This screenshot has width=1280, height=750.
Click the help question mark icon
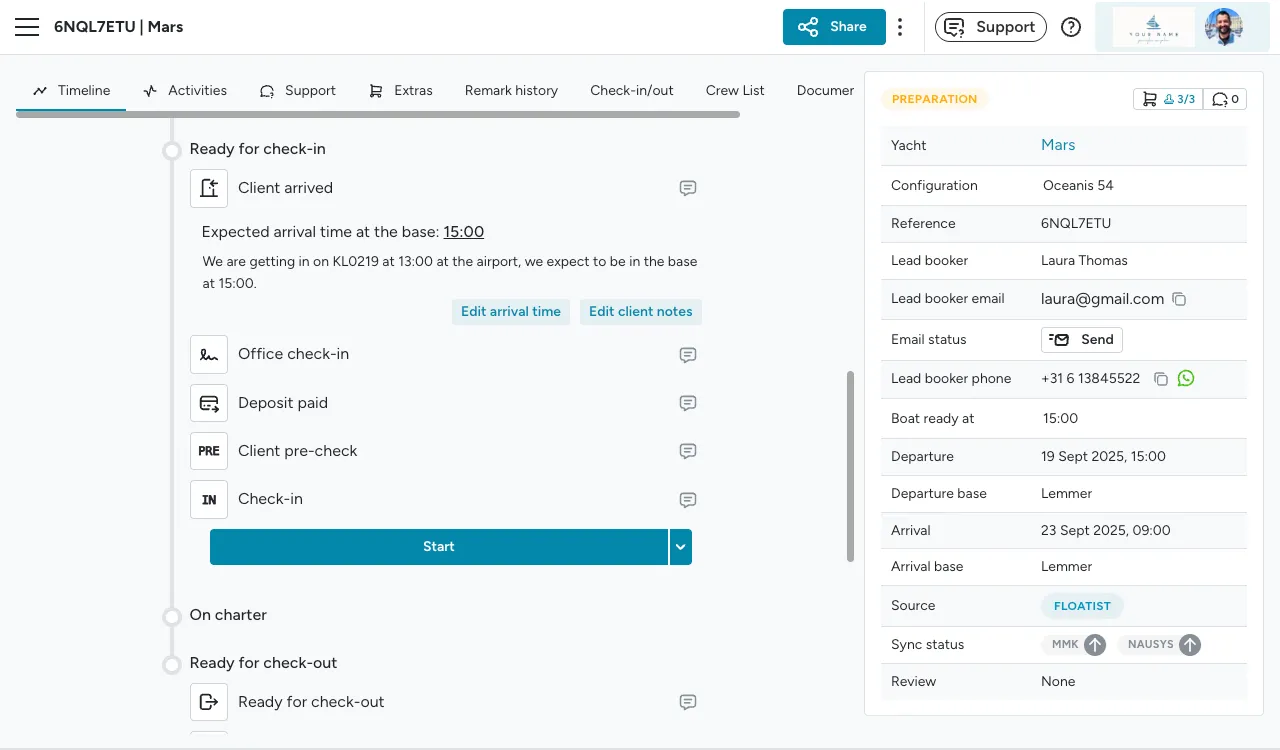point(1071,27)
